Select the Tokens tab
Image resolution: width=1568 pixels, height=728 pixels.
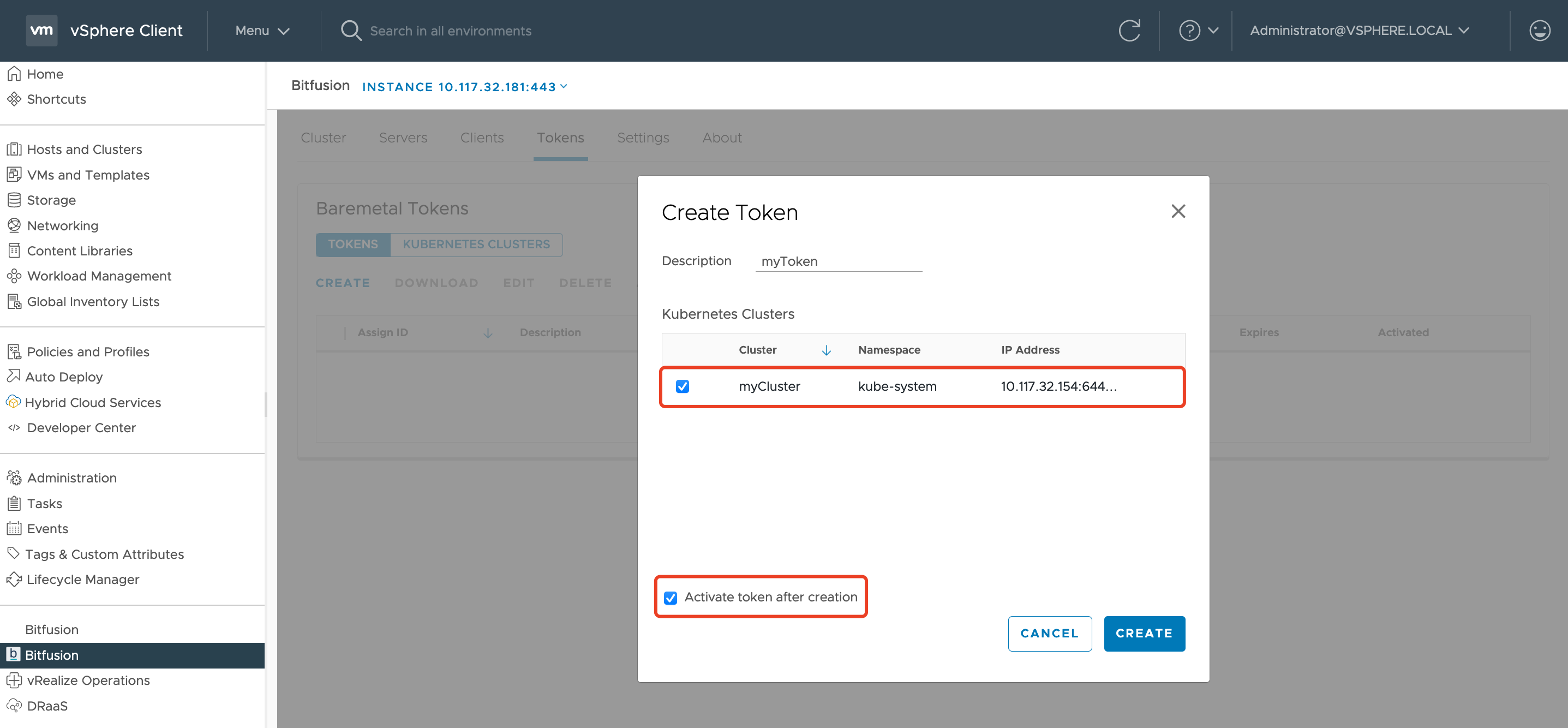560,138
